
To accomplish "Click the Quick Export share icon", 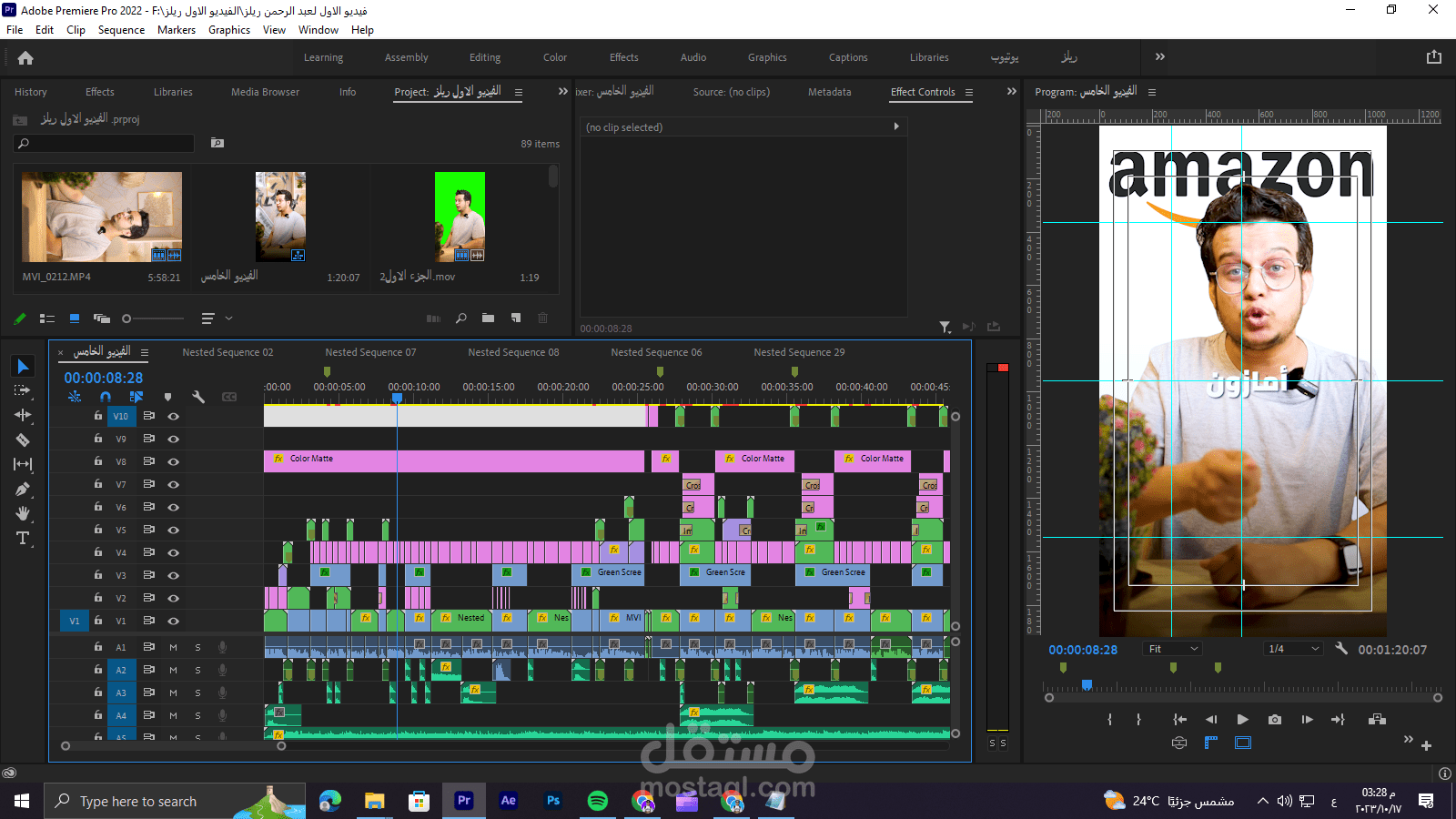I will 1434,56.
